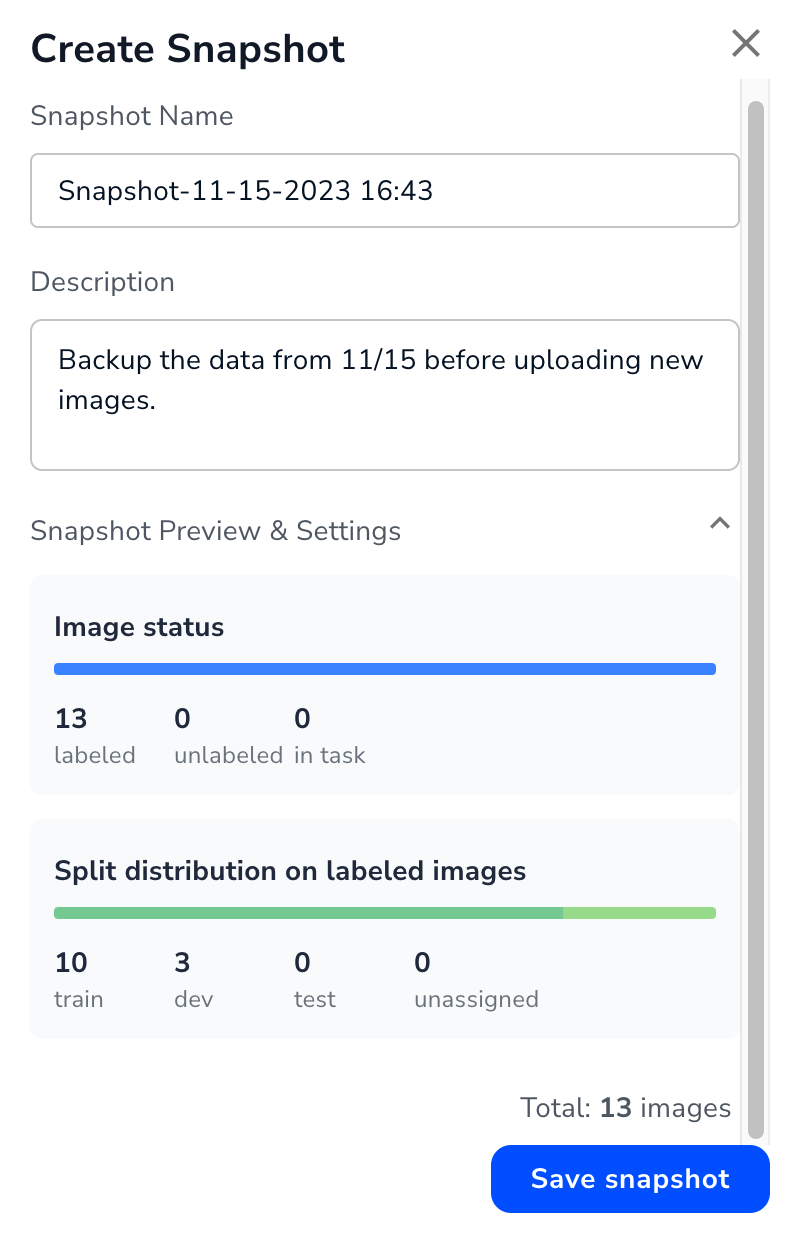Viewport: 801px width, 1238px height.
Task: Click the Image status card header
Action: 137,626
